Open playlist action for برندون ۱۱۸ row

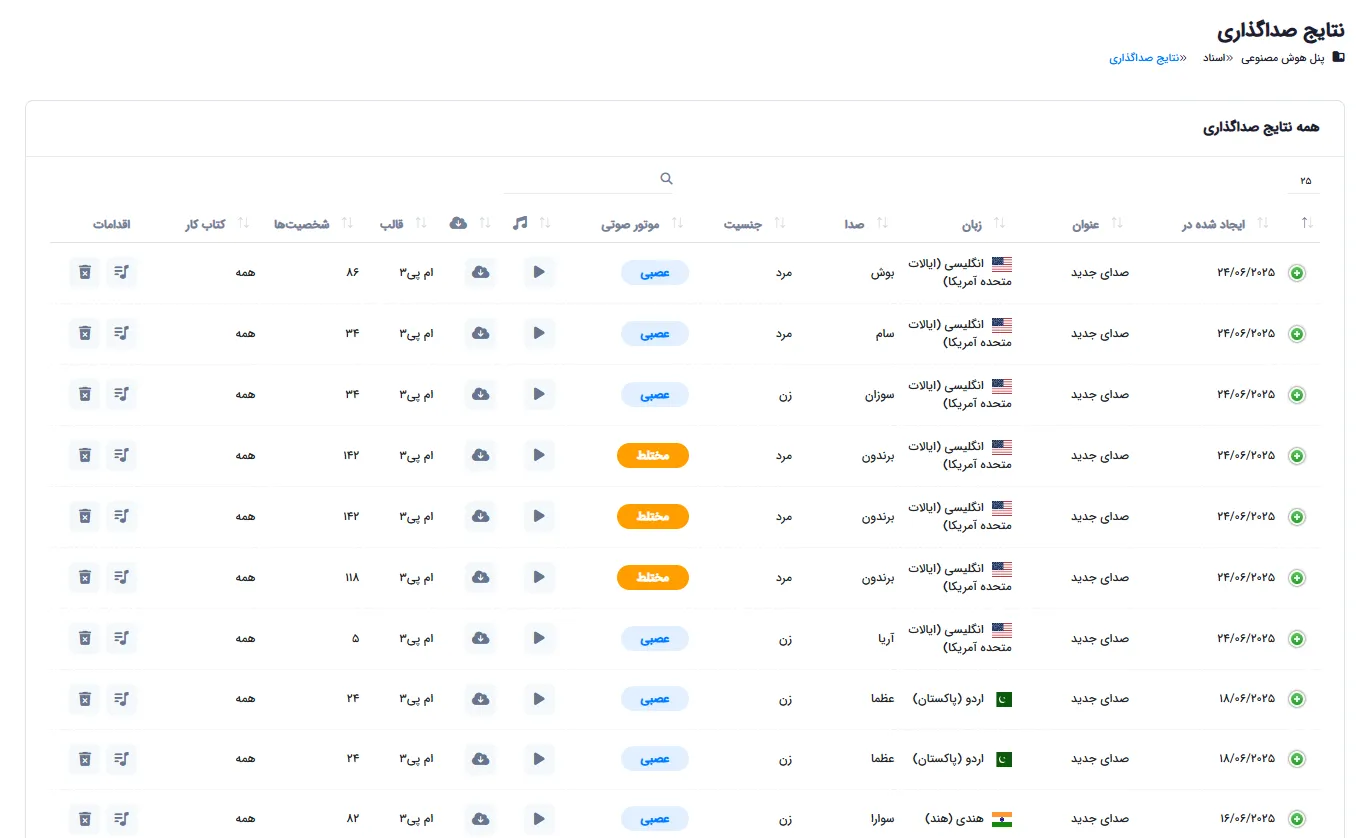[x=121, y=577]
